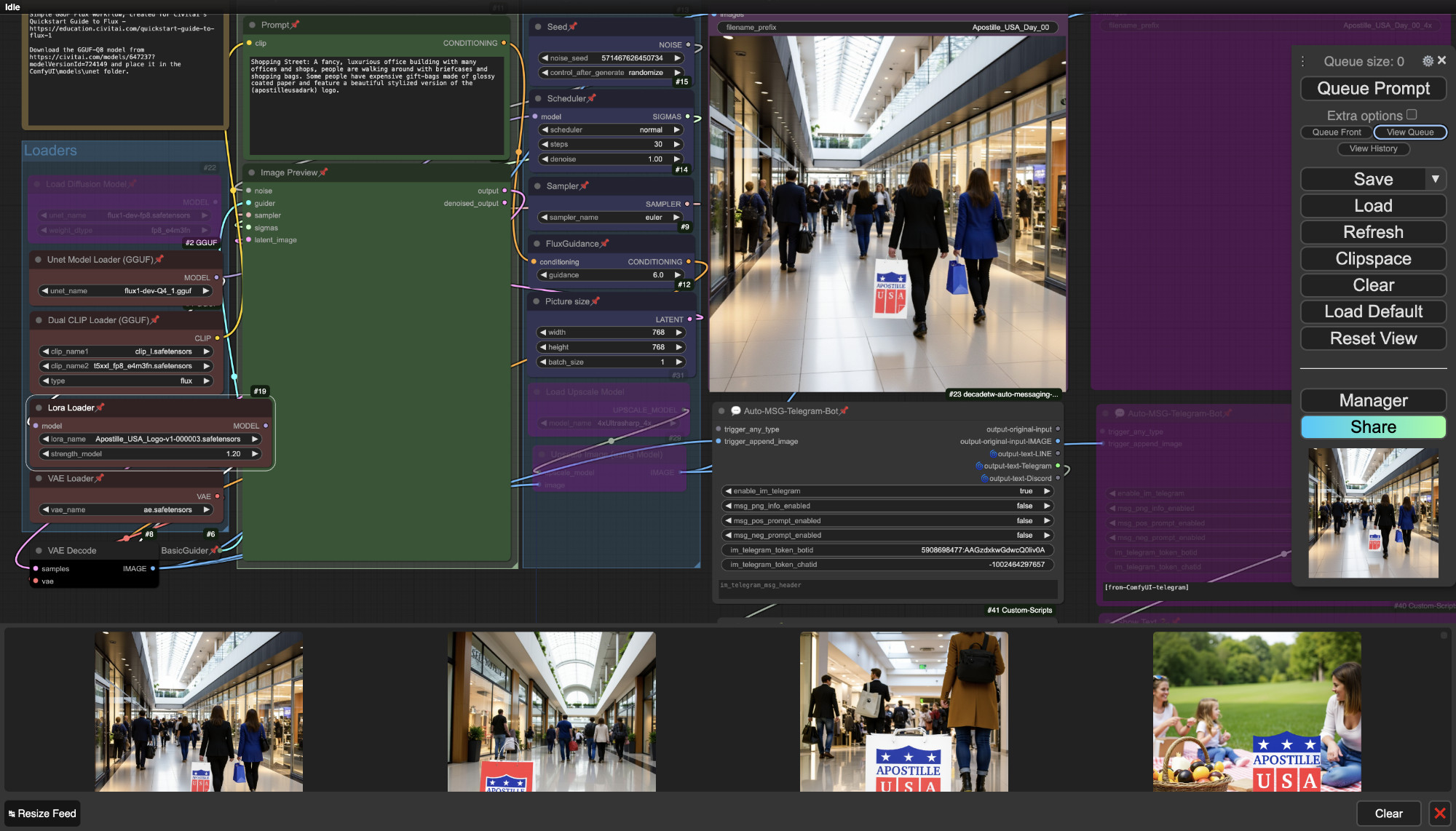Click the Share button
1456x831 pixels.
tap(1373, 427)
